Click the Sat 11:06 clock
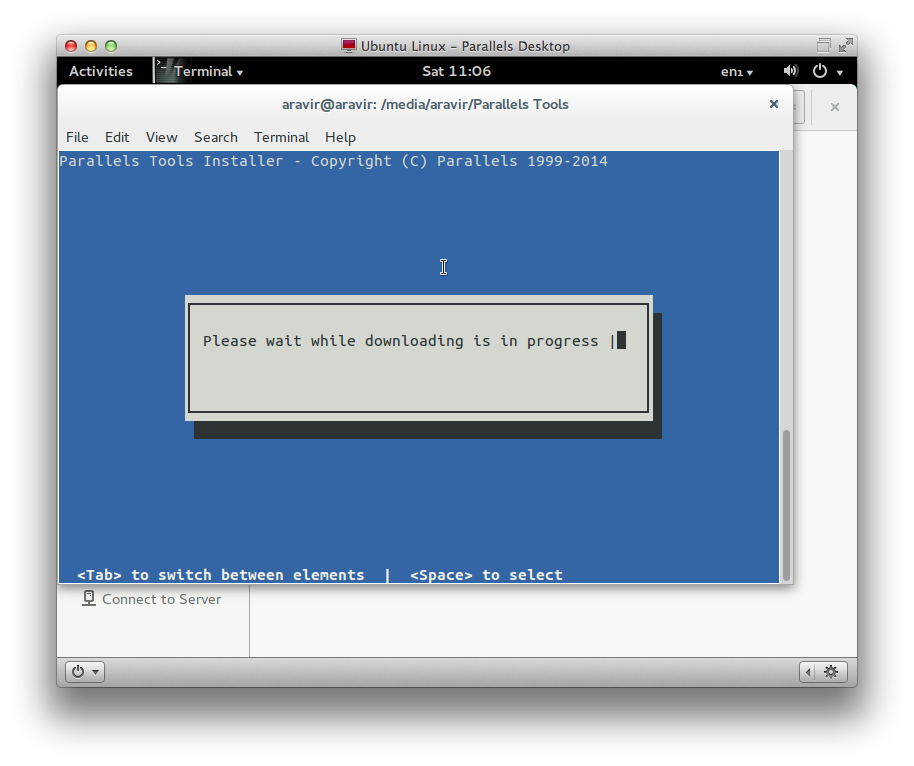914x766 pixels. pos(456,71)
